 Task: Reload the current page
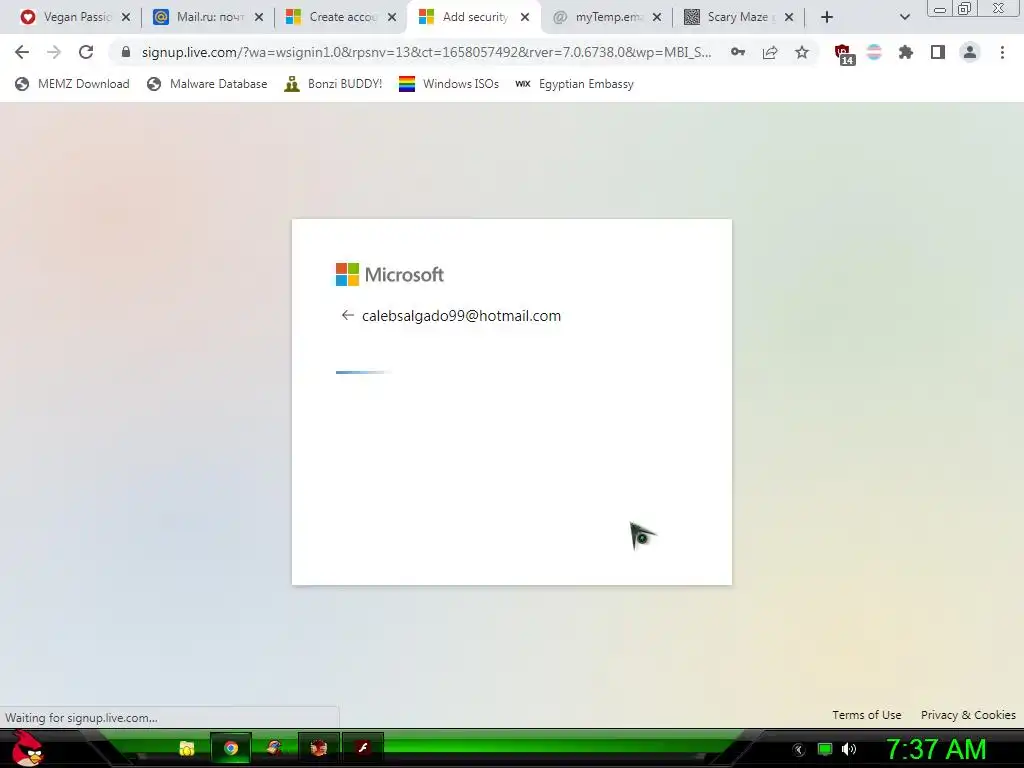86,52
